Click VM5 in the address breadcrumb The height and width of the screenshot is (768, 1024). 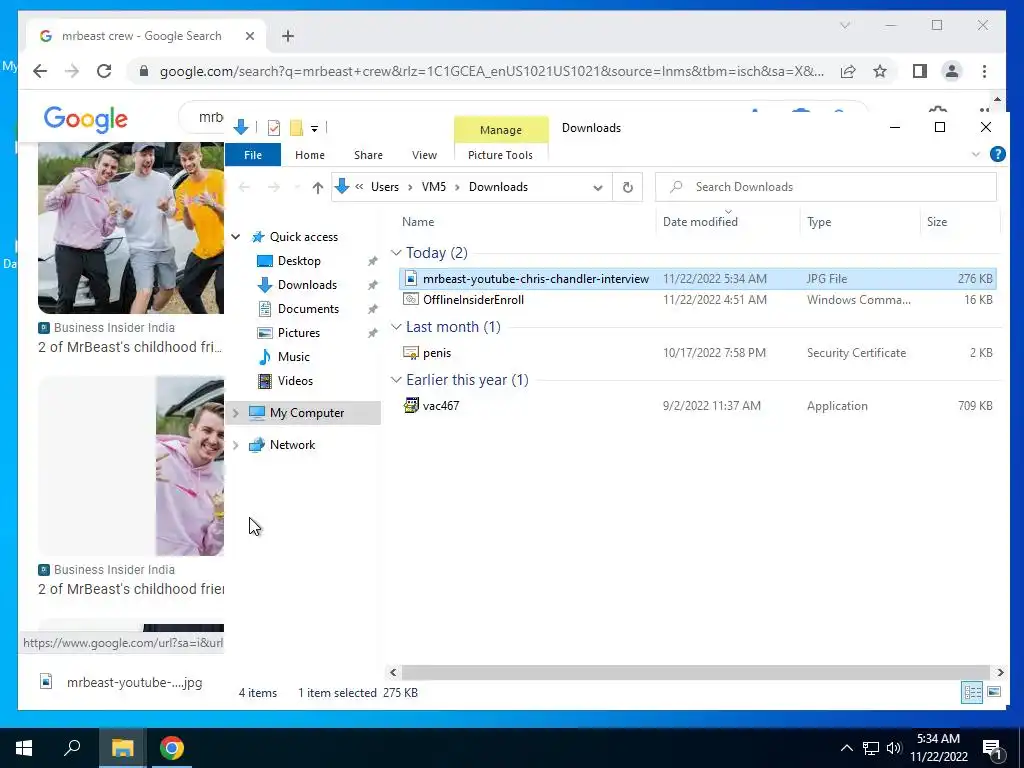point(434,187)
